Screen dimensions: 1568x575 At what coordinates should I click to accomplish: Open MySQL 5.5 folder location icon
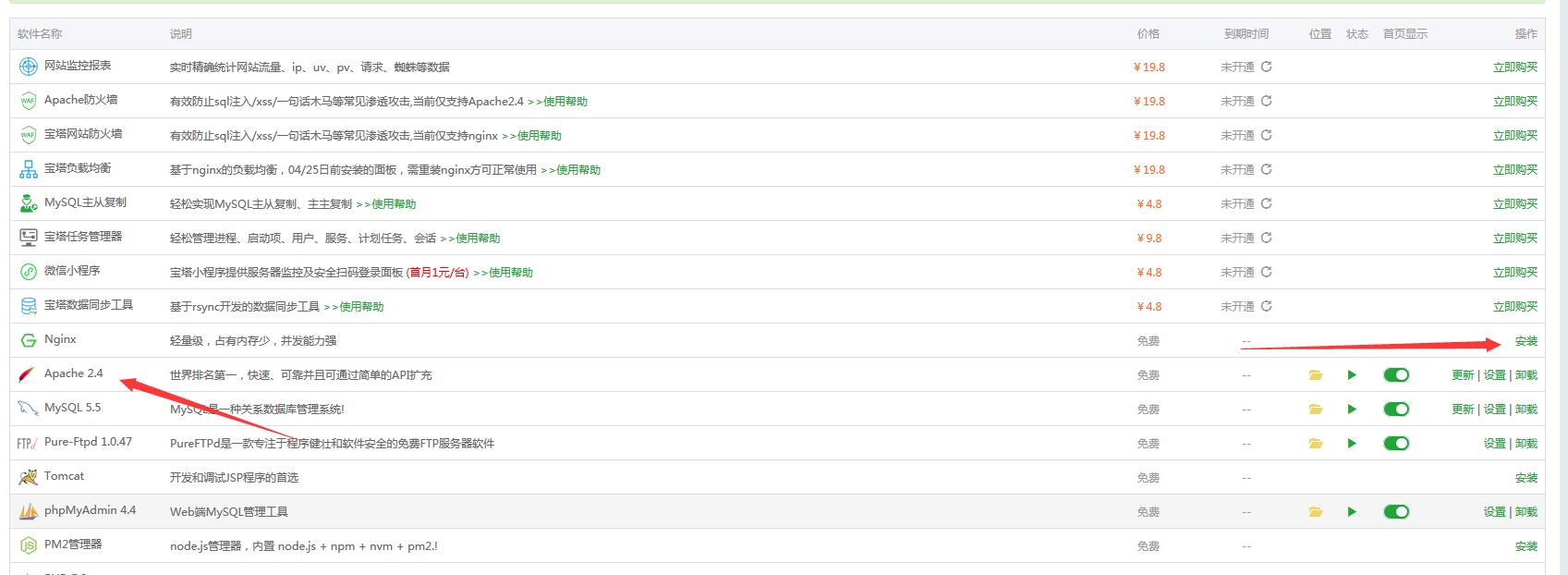1316,410
